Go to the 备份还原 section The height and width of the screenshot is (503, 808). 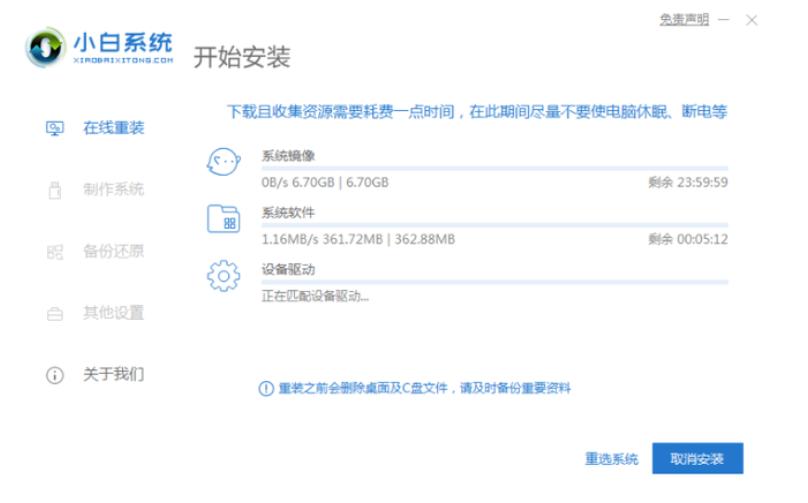113,251
